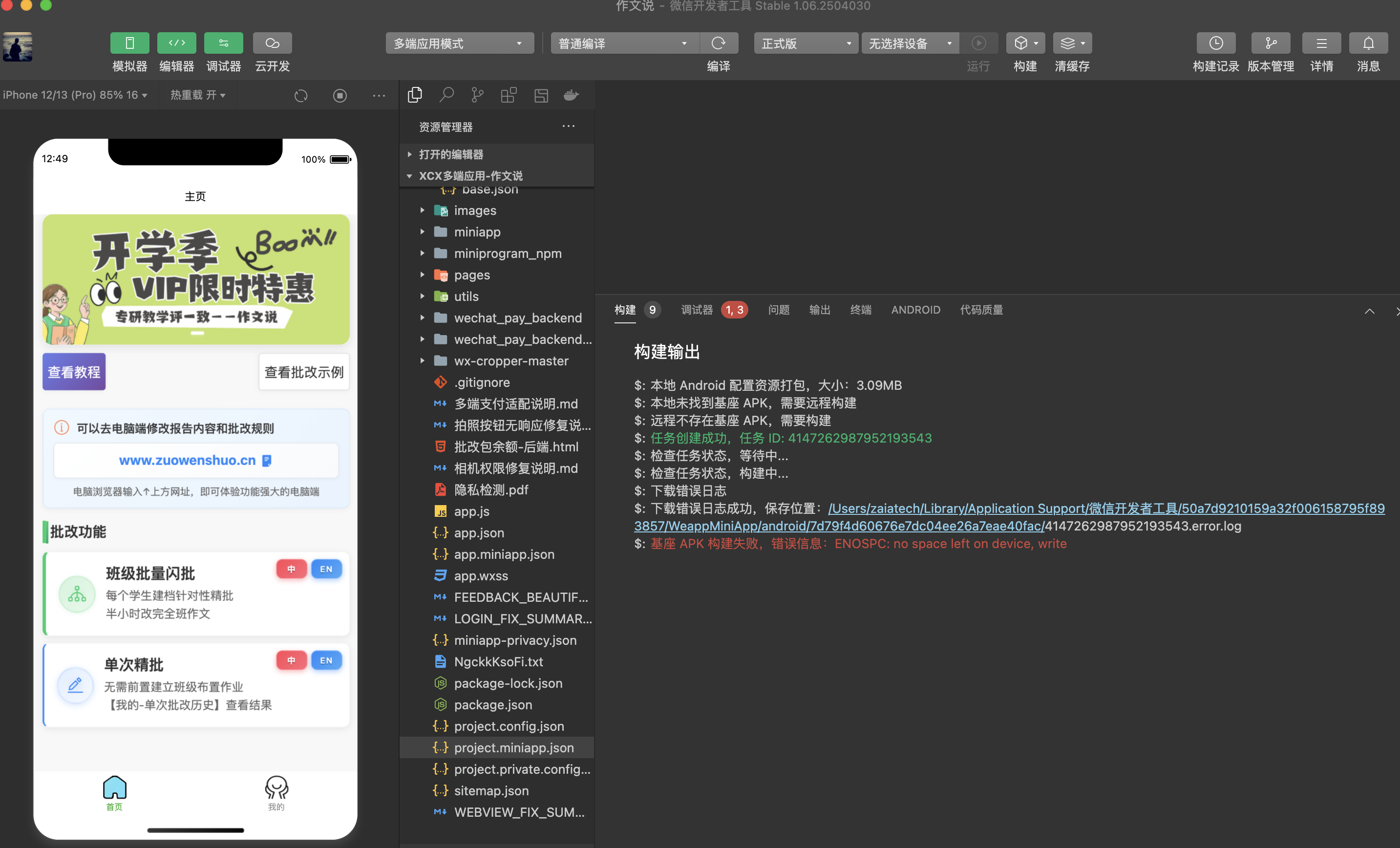Stop the simulator with stop icon
The width and height of the screenshot is (1400, 848).
pyautogui.click(x=340, y=95)
